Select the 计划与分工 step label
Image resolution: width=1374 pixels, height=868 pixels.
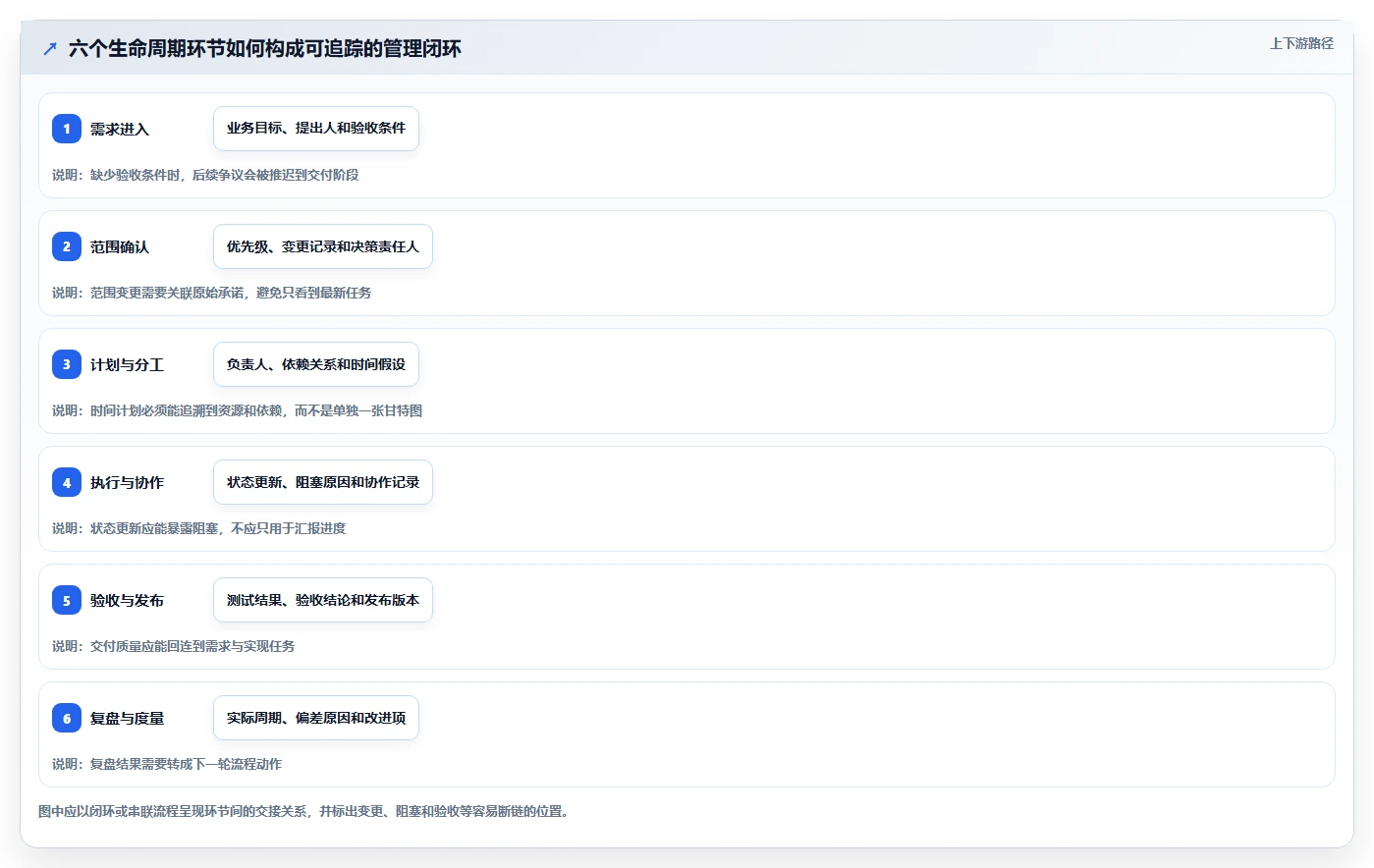pos(127,364)
